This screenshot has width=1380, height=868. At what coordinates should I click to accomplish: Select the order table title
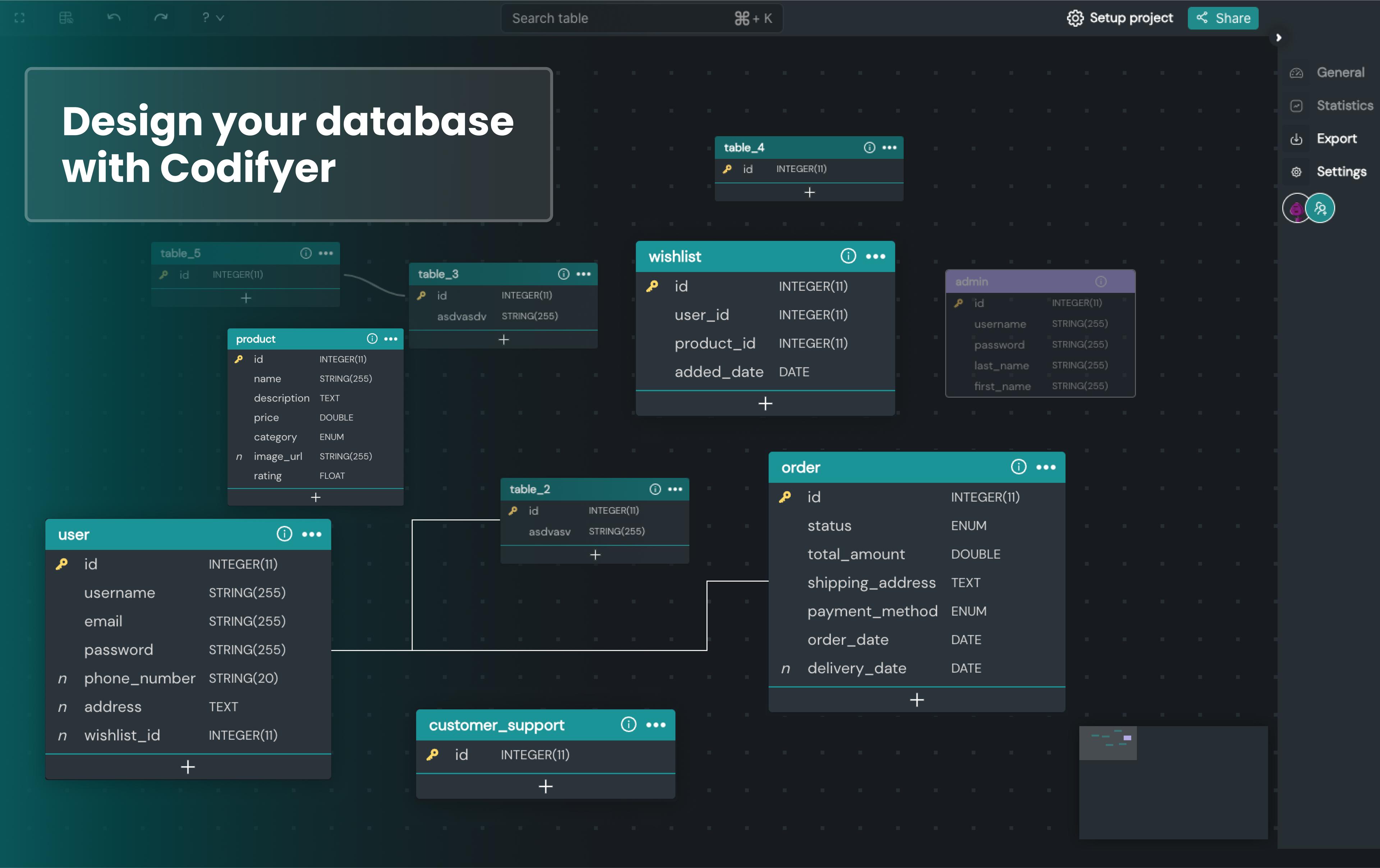click(801, 467)
